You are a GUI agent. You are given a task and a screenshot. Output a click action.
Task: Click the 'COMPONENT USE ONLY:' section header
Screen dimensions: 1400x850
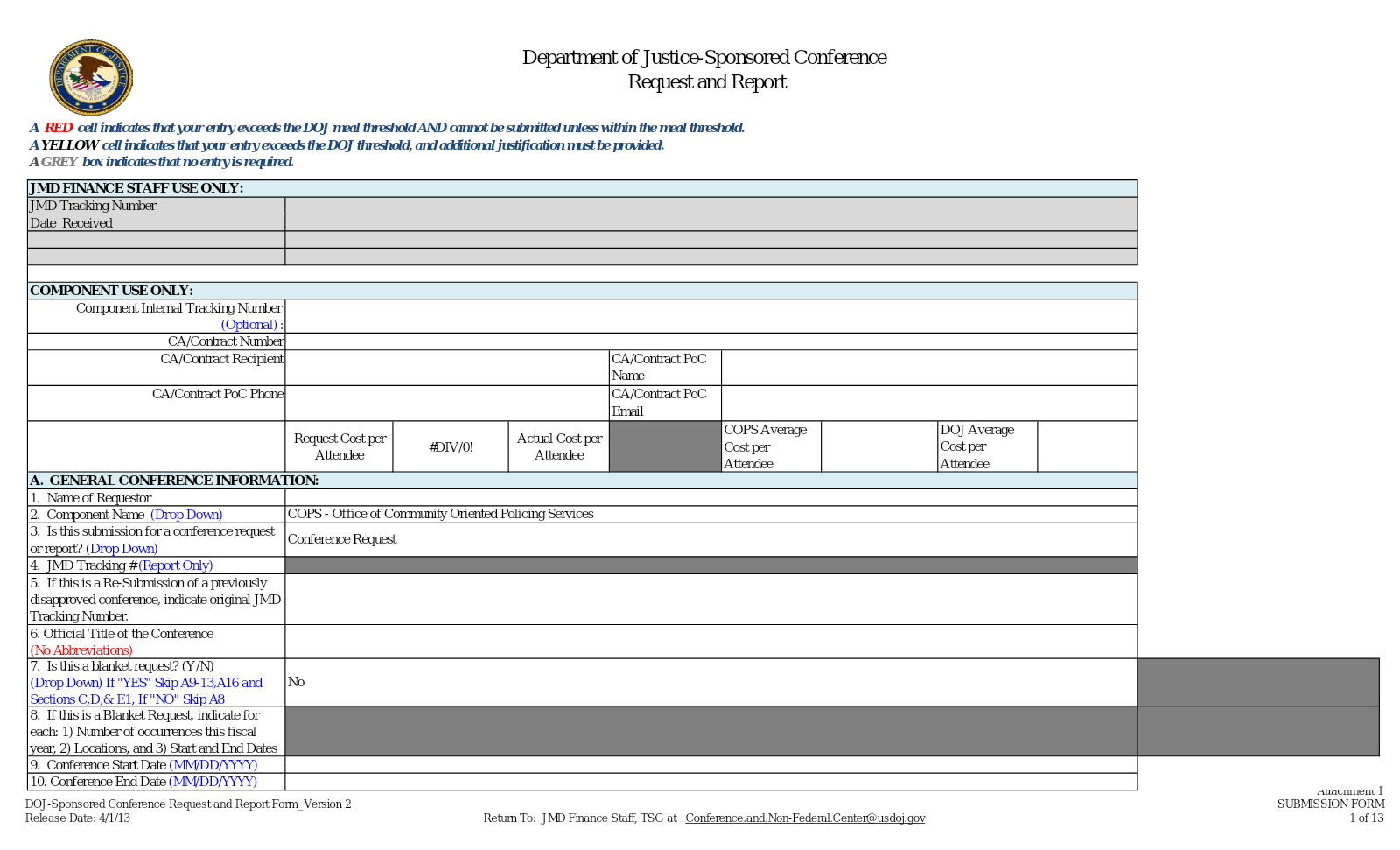point(111,291)
